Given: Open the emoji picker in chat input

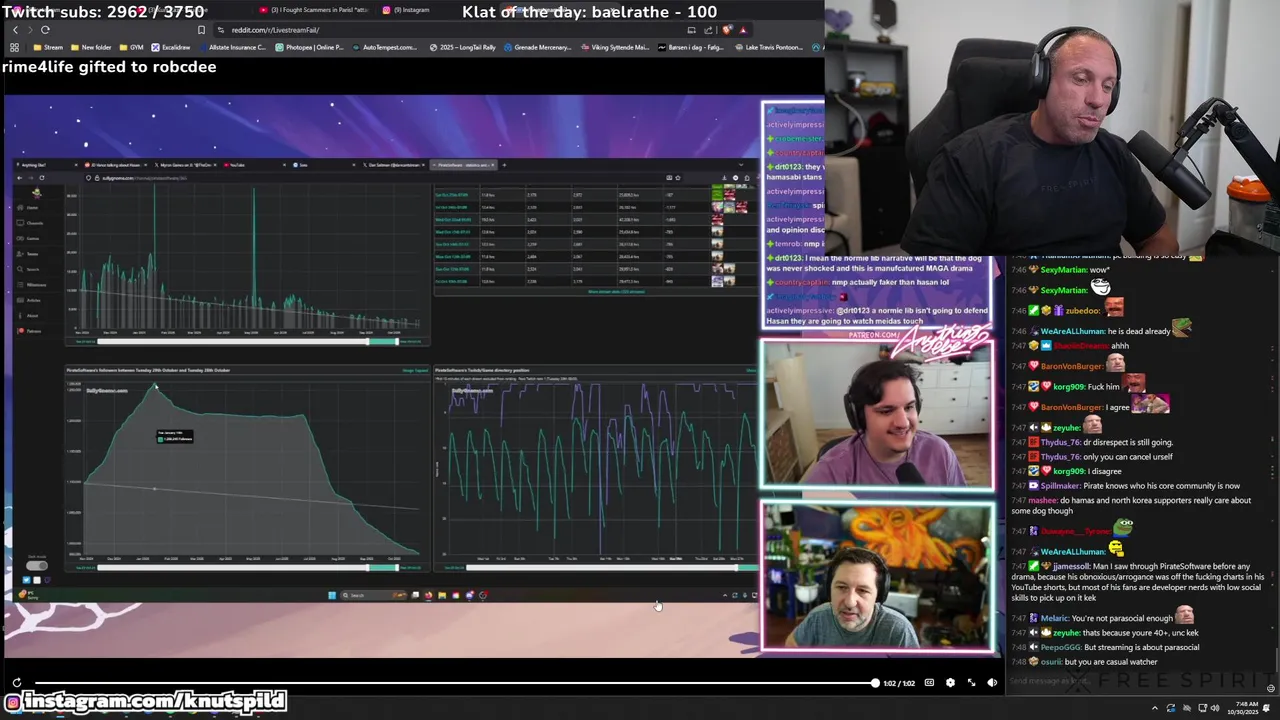Looking at the screenshot, I should point(1271,688).
